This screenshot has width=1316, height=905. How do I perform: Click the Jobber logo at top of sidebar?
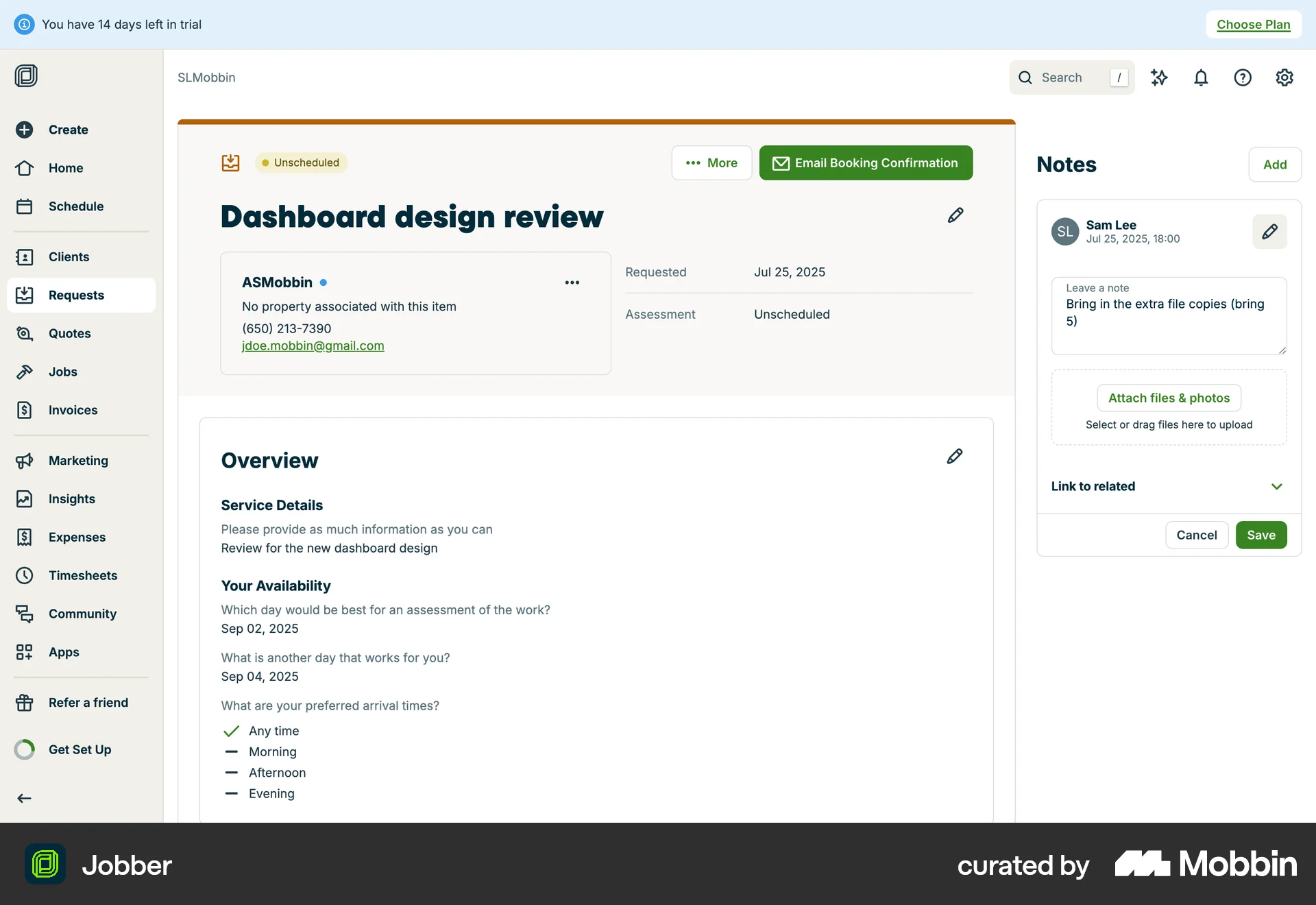26,75
